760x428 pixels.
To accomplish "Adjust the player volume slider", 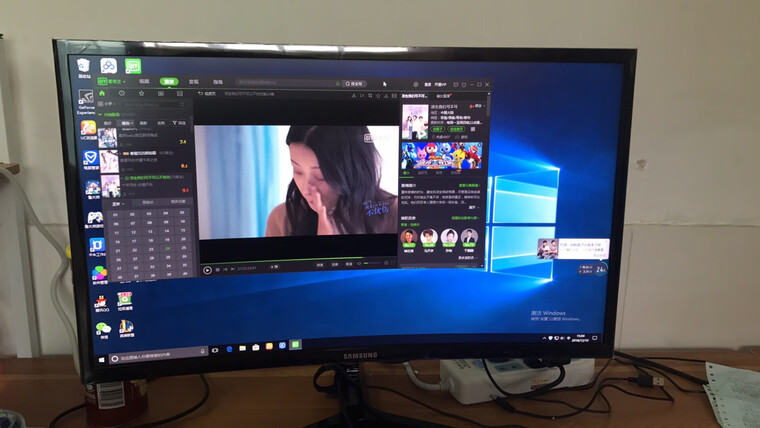I will pos(372,264).
